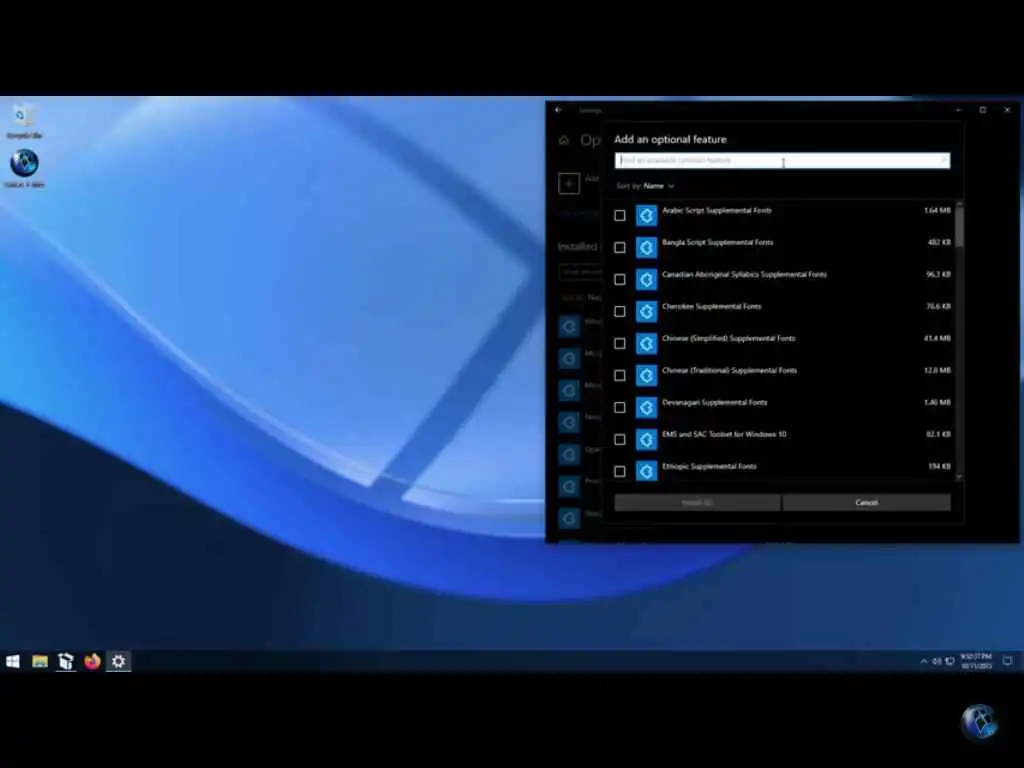Click the Bangla Script Supplemental Fonts feature icon

tap(647, 248)
